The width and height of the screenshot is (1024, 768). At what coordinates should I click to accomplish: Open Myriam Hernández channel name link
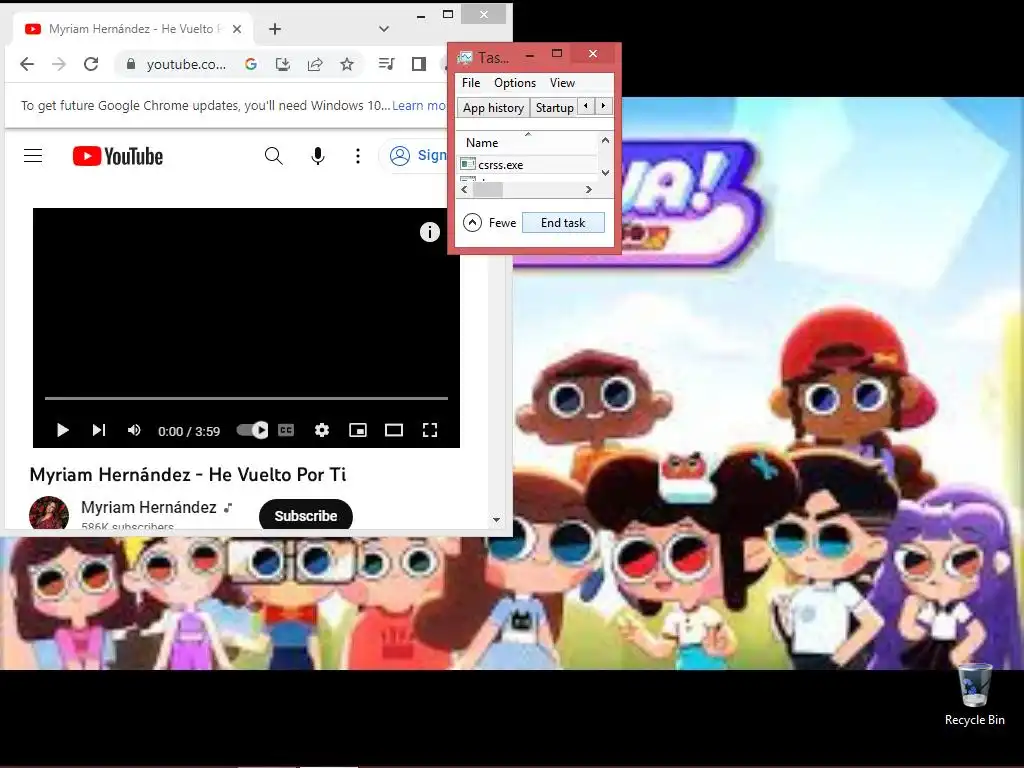(x=149, y=507)
